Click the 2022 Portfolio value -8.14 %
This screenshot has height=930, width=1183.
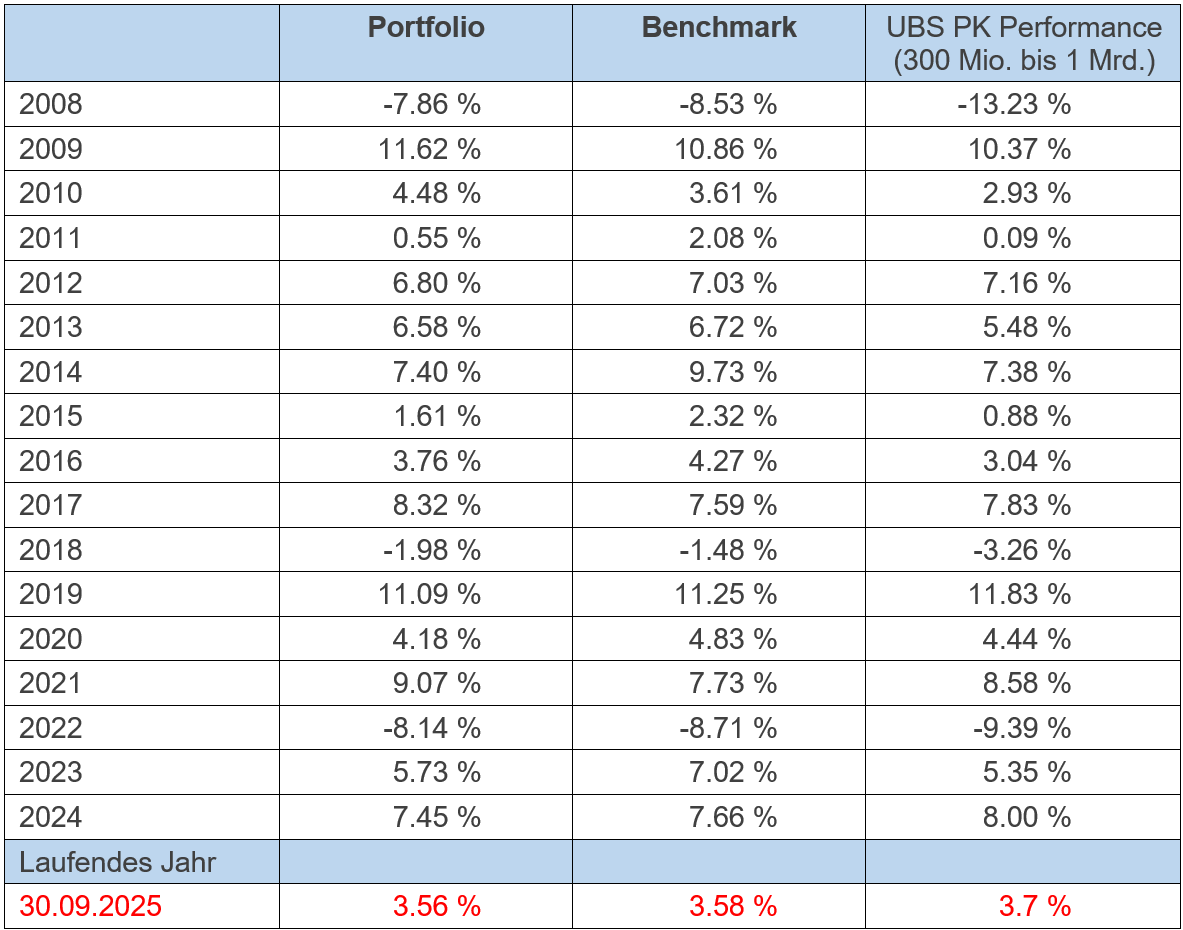pyautogui.click(x=431, y=728)
